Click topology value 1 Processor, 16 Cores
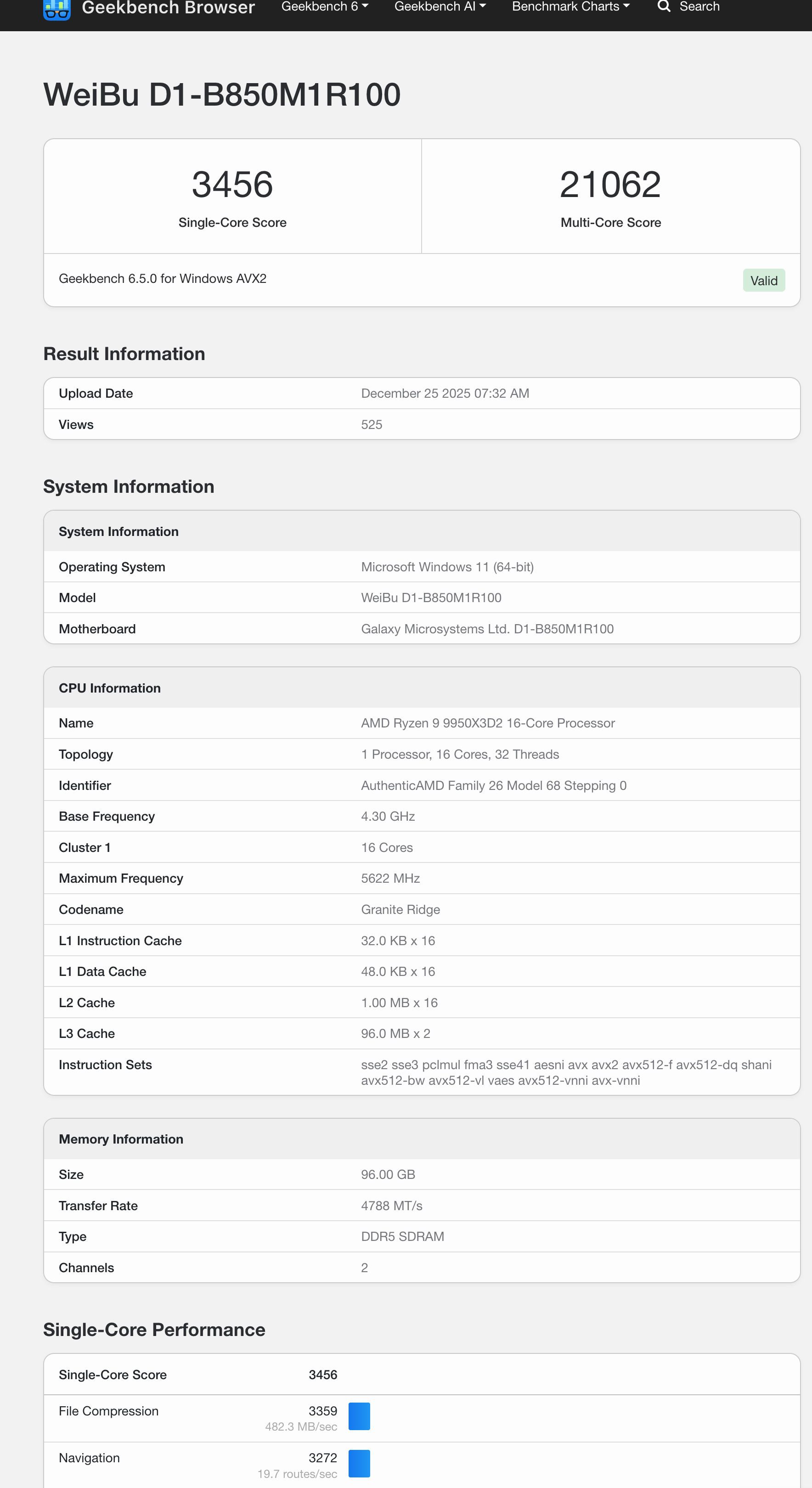Image resolution: width=812 pixels, height=1488 pixels. 460,755
